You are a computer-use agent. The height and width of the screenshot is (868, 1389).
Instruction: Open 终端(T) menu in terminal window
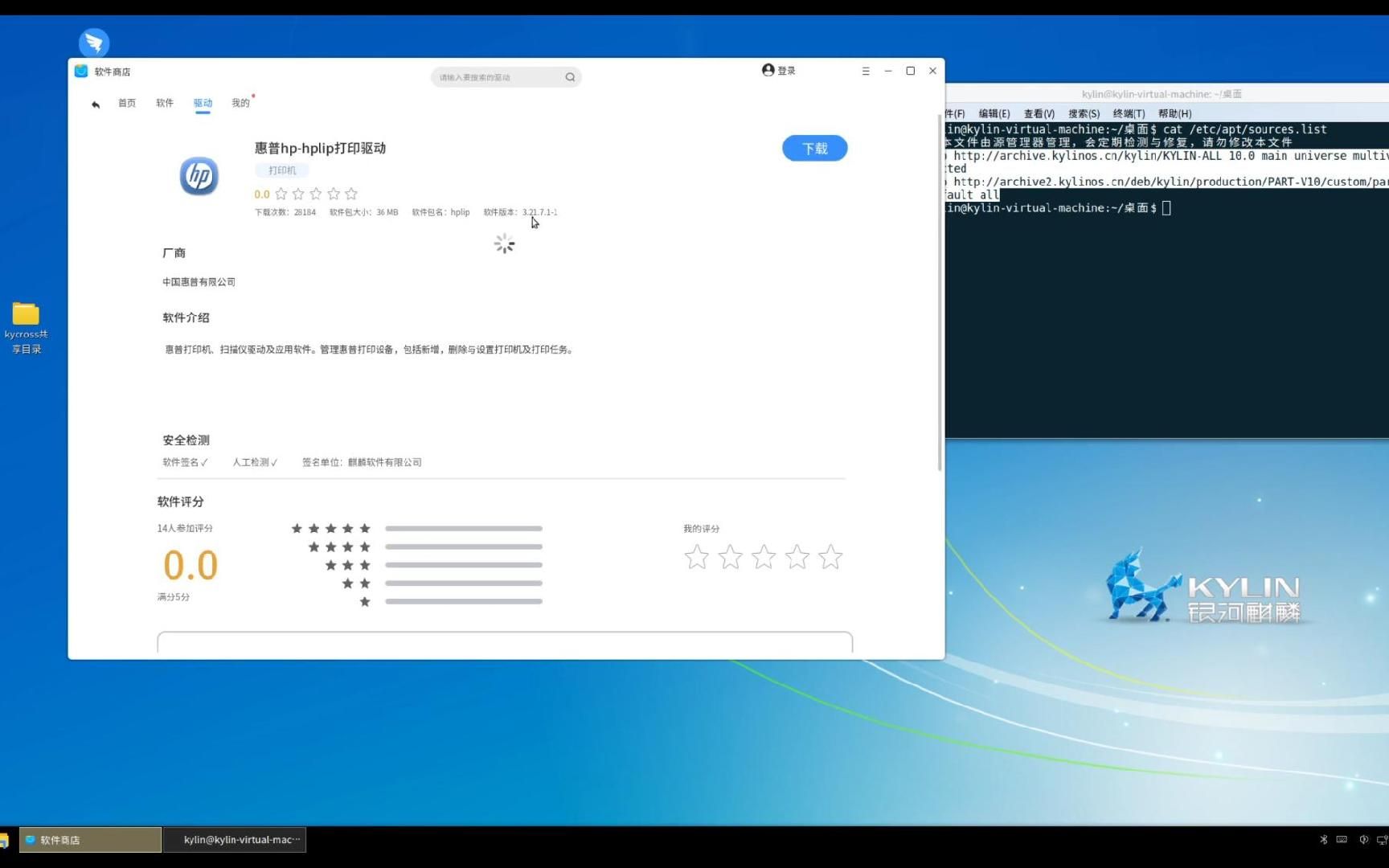1129,113
